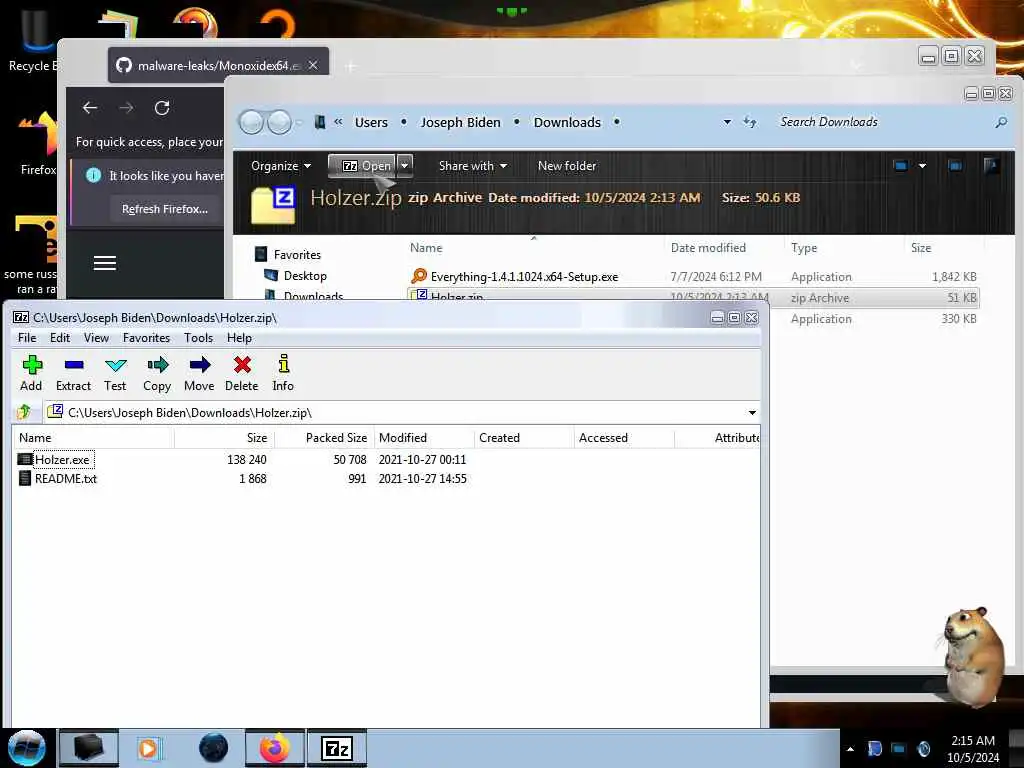This screenshot has height=768, width=1024.
Task: Select README.txt in the archive list
Action: coord(65,479)
